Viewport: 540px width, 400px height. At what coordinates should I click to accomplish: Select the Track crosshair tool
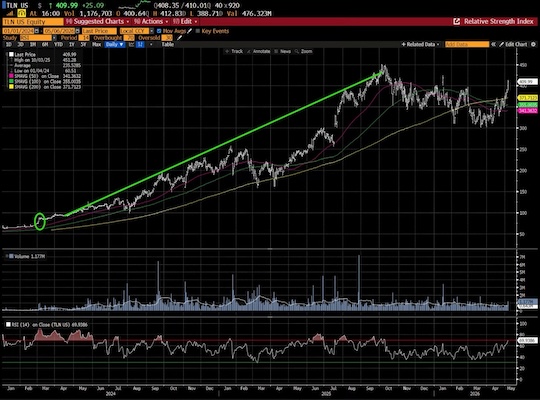coord(234,51)
